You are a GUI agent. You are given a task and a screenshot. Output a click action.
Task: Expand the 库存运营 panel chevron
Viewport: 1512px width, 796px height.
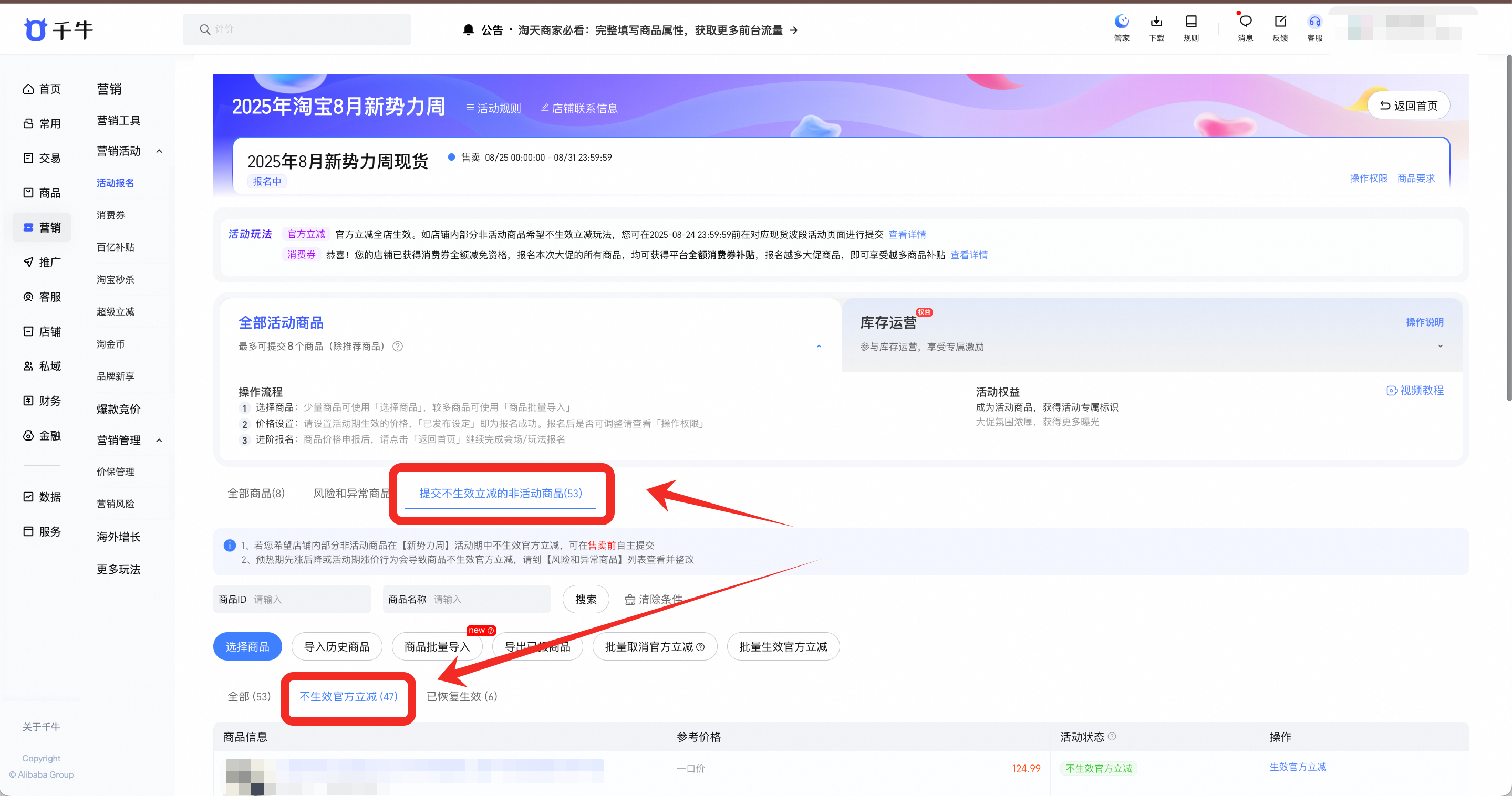(1440, 346)
